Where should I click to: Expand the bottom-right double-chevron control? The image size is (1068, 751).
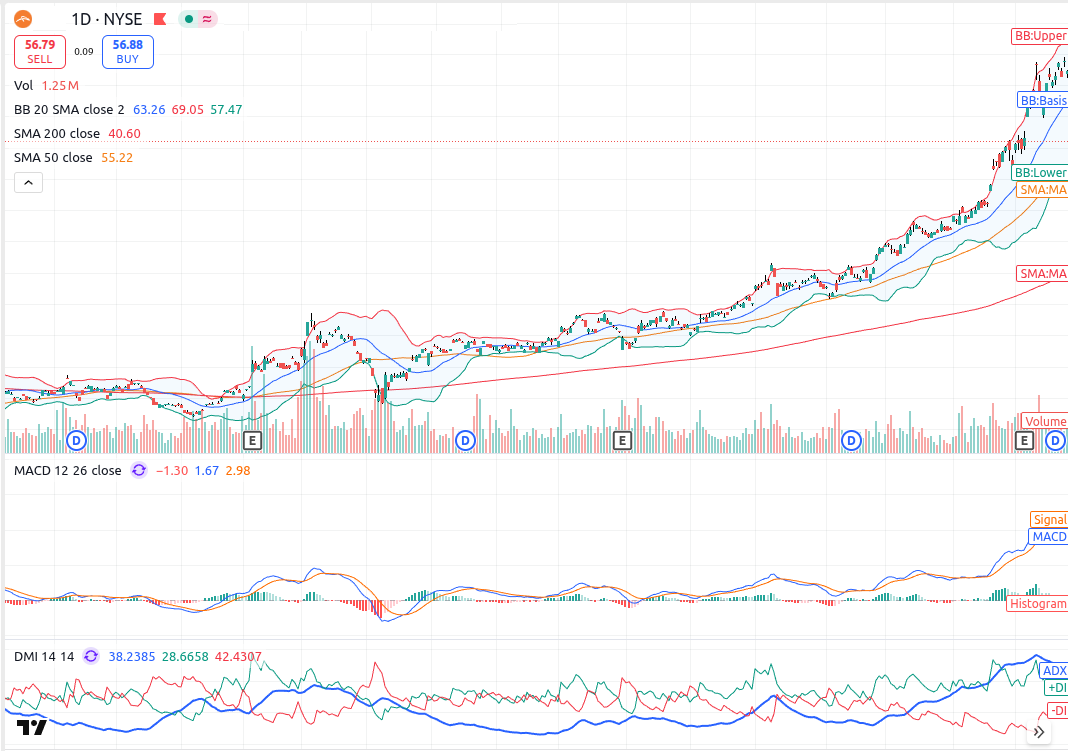[x=1039, y=733]
